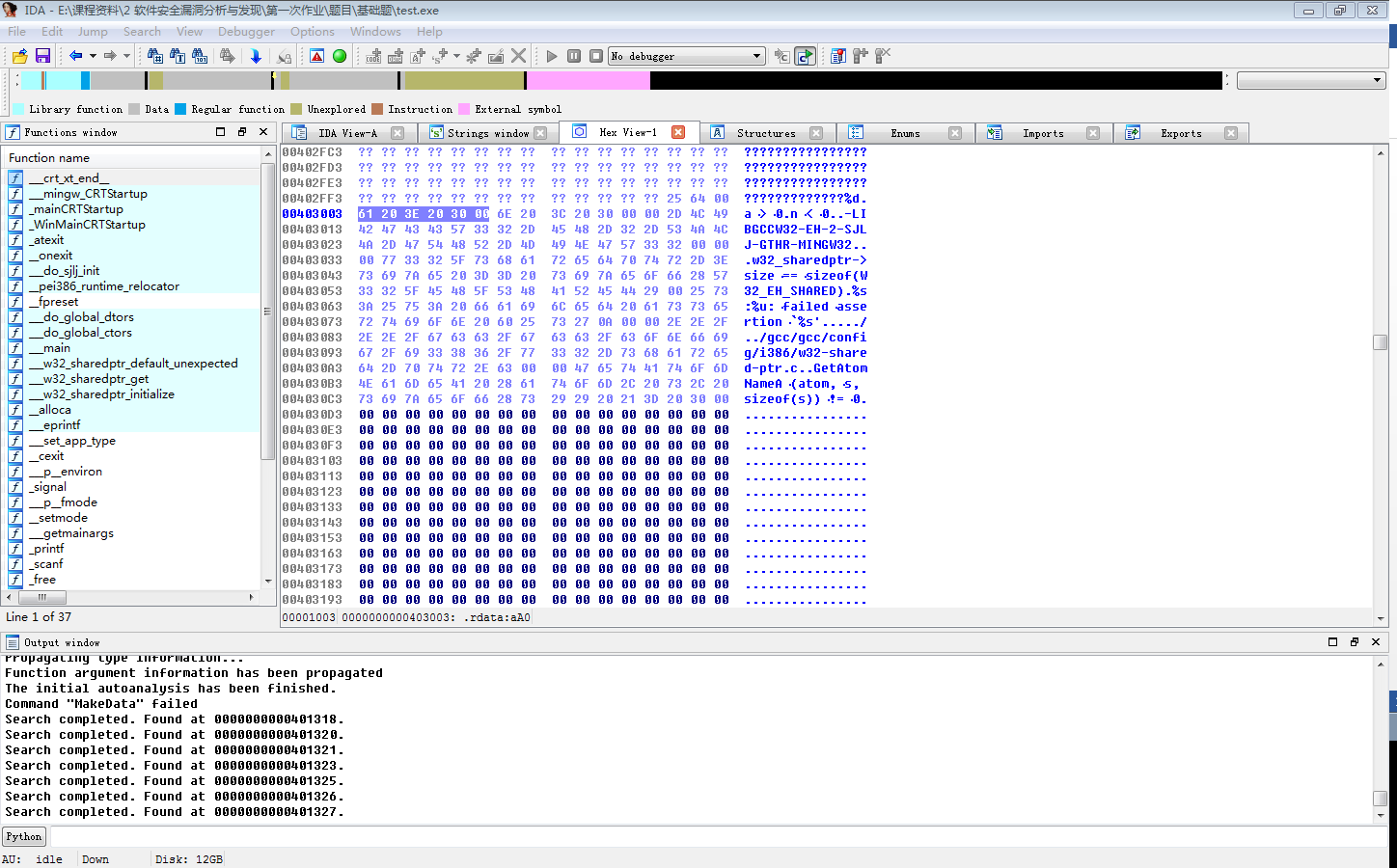
Task: Open the Debugger menu
Action: tap(246, 32)
